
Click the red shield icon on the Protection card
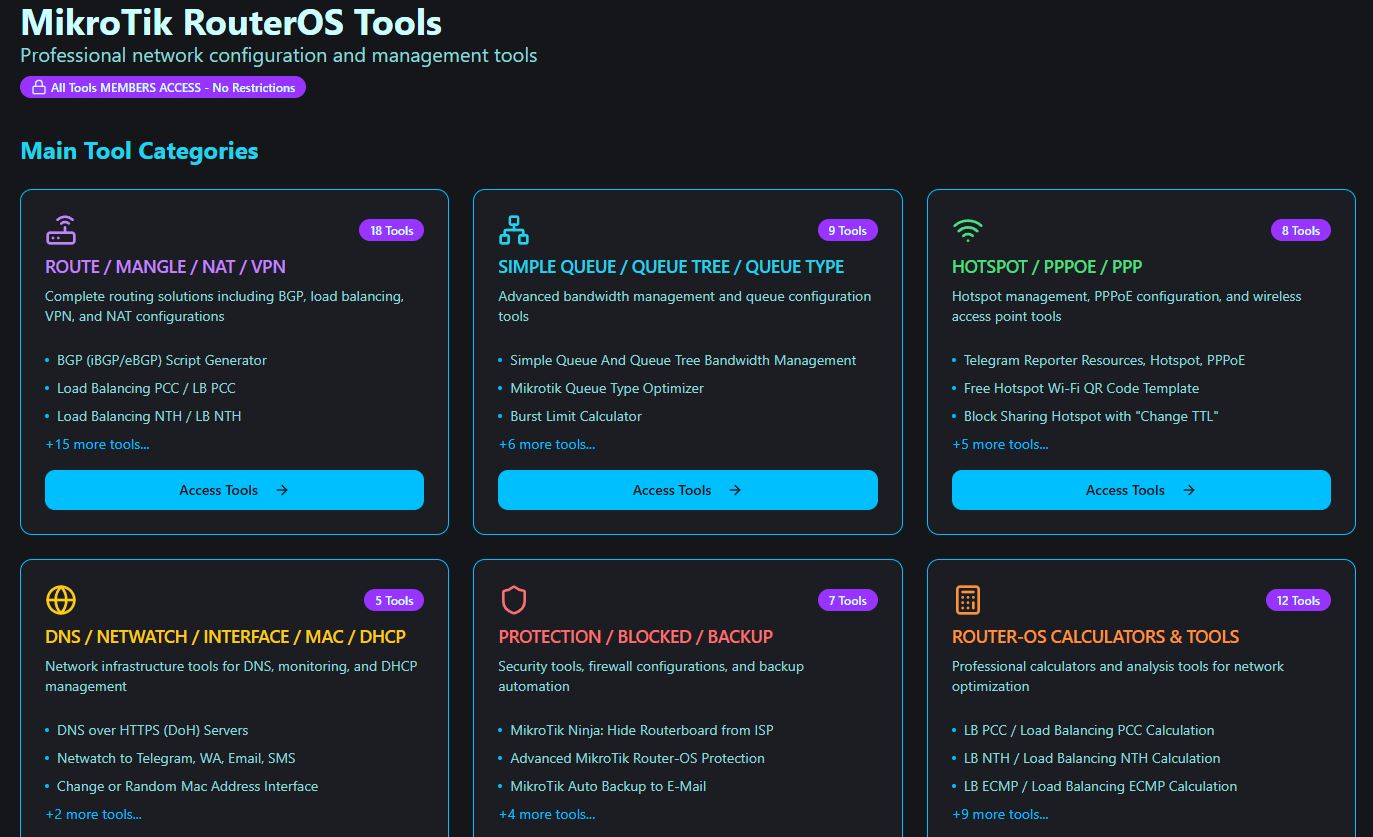(514, 600)
